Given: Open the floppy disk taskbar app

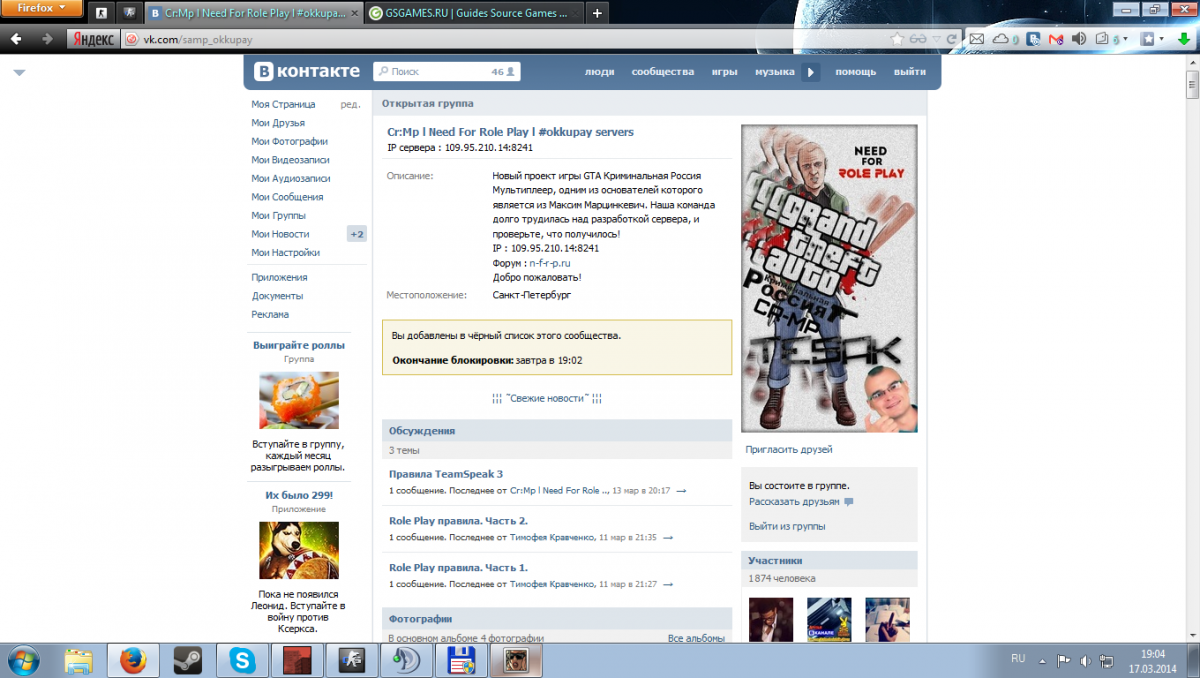Looking at the screenshot, I should pos(460,660).
